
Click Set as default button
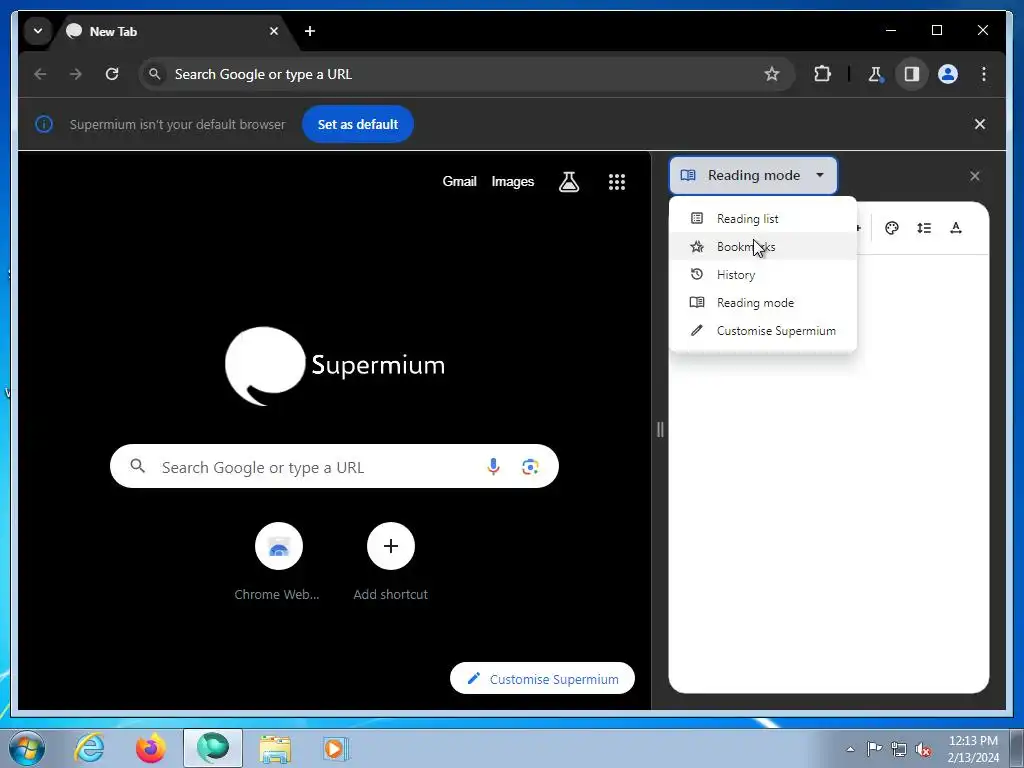tap(358, 124)
